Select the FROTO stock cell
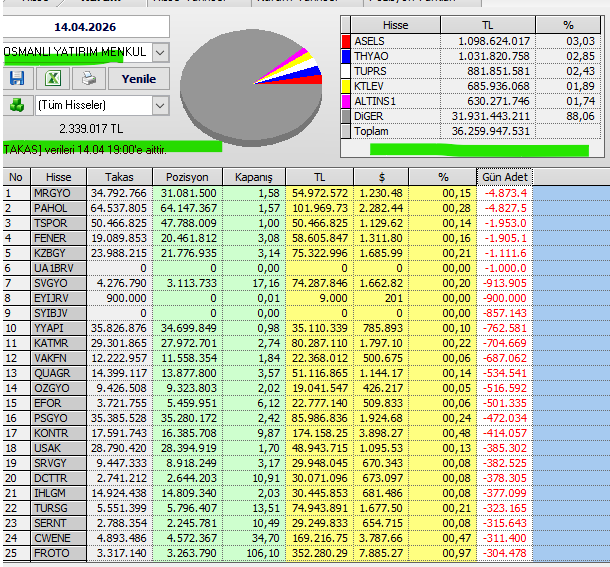Viewport: 610px width, 567px height. click(x=58, y=553)
